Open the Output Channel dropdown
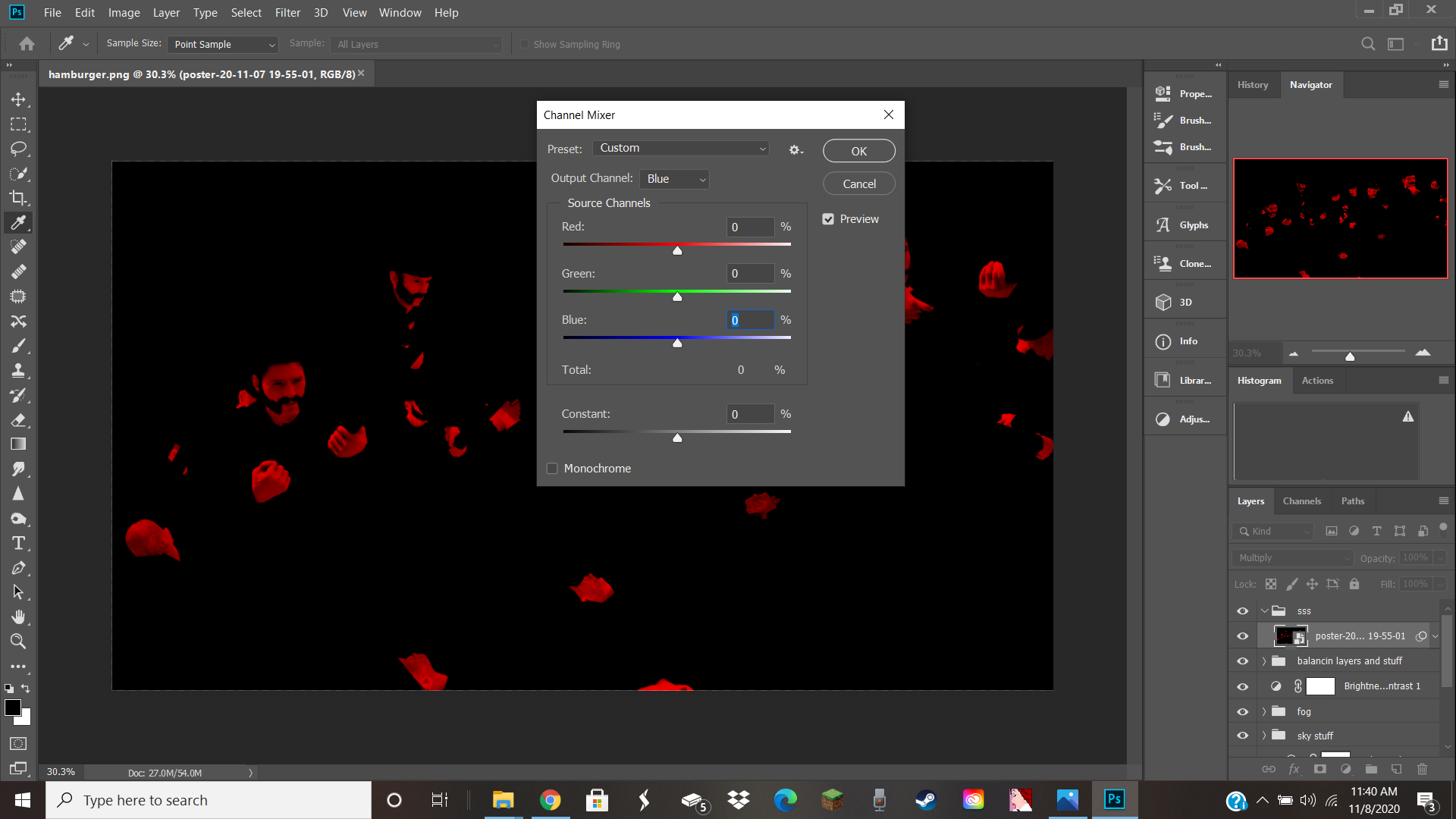Viewport: 1456px width, 819px height. pyautogui.click(x=673, y=179)
